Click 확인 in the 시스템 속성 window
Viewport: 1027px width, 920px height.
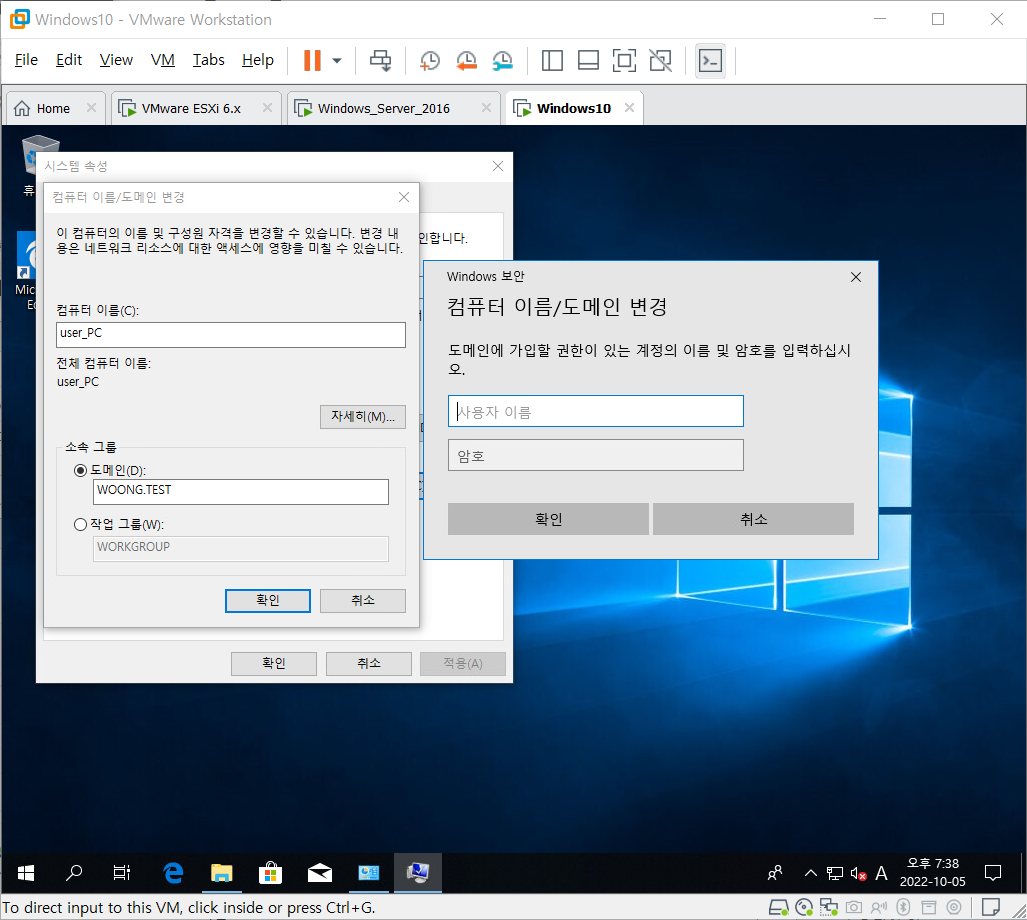click(x=274, y=663)
